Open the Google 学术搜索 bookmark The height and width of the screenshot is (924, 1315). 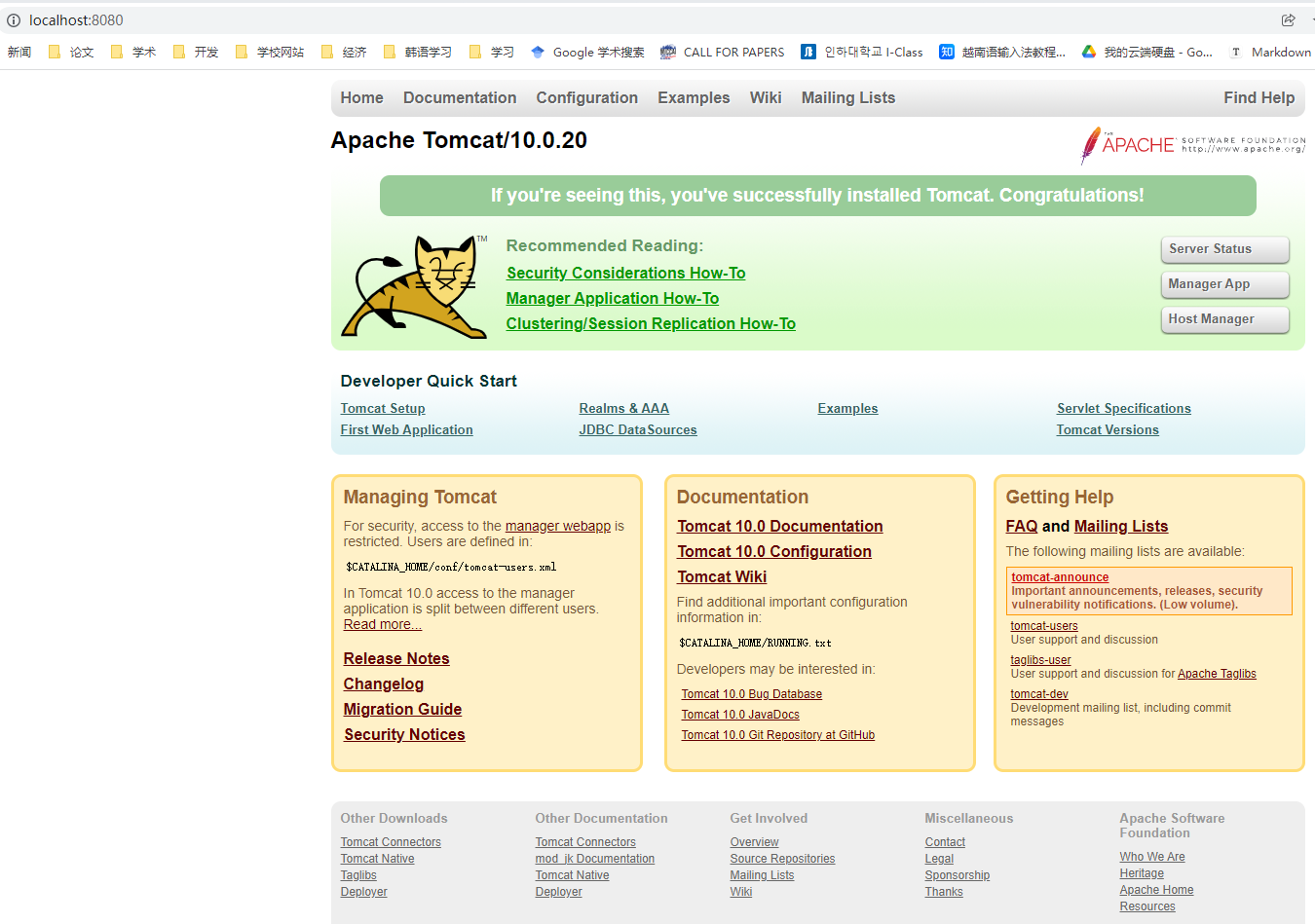tap(587, 53)
